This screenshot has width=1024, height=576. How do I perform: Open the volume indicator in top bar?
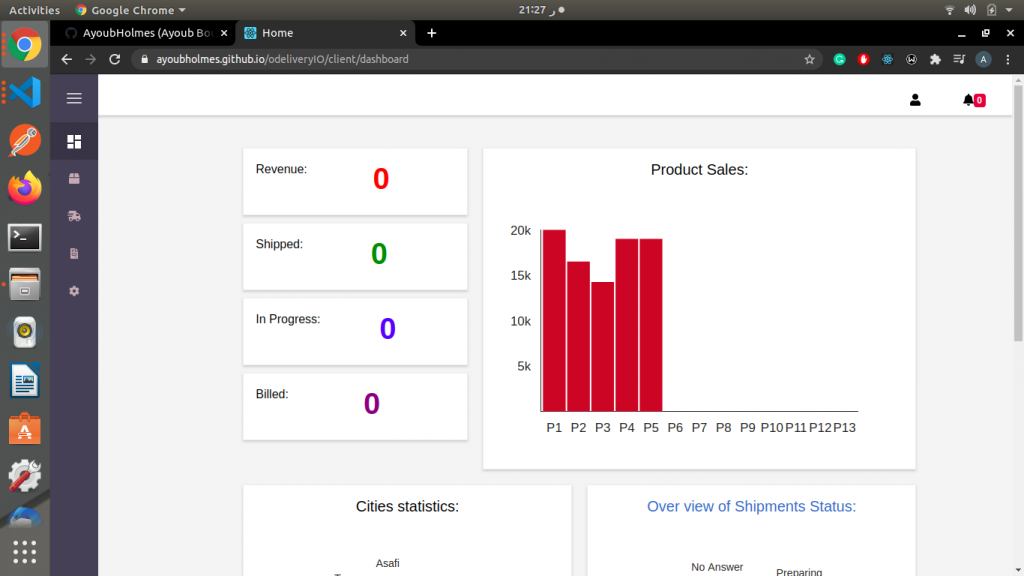[970, 10]
